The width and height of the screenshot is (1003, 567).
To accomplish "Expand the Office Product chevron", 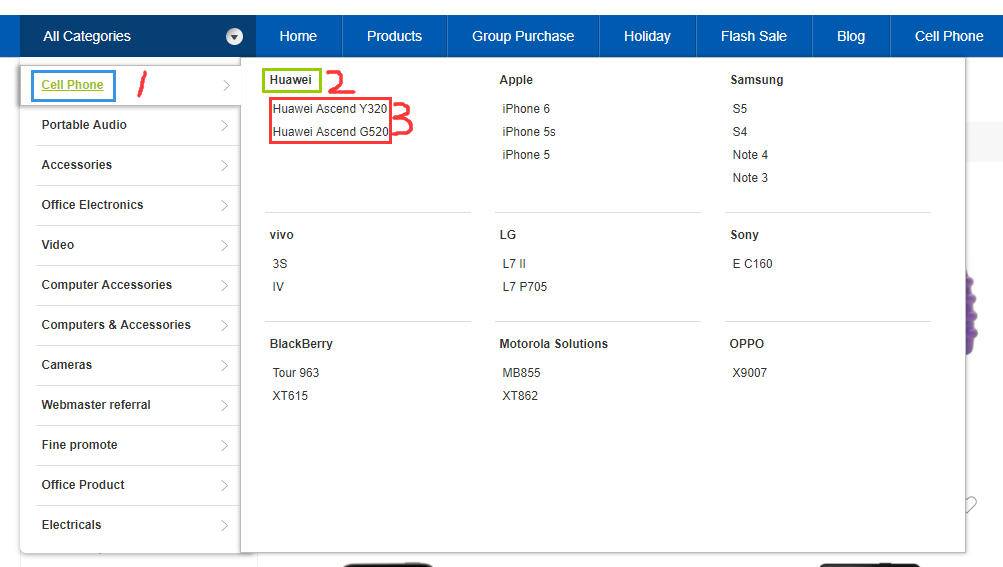I will 225,485.
